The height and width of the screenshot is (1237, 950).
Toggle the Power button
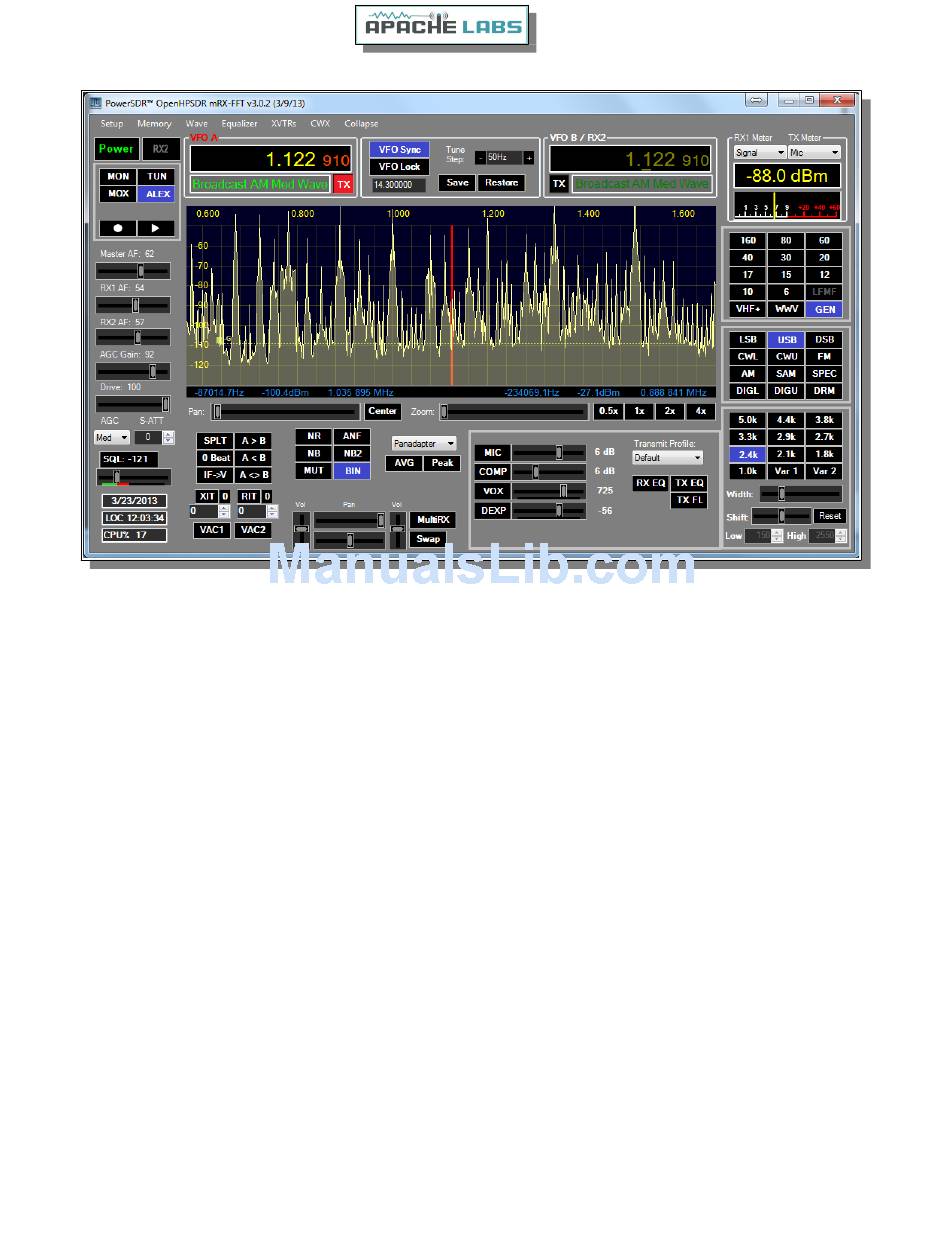point(116,149)
